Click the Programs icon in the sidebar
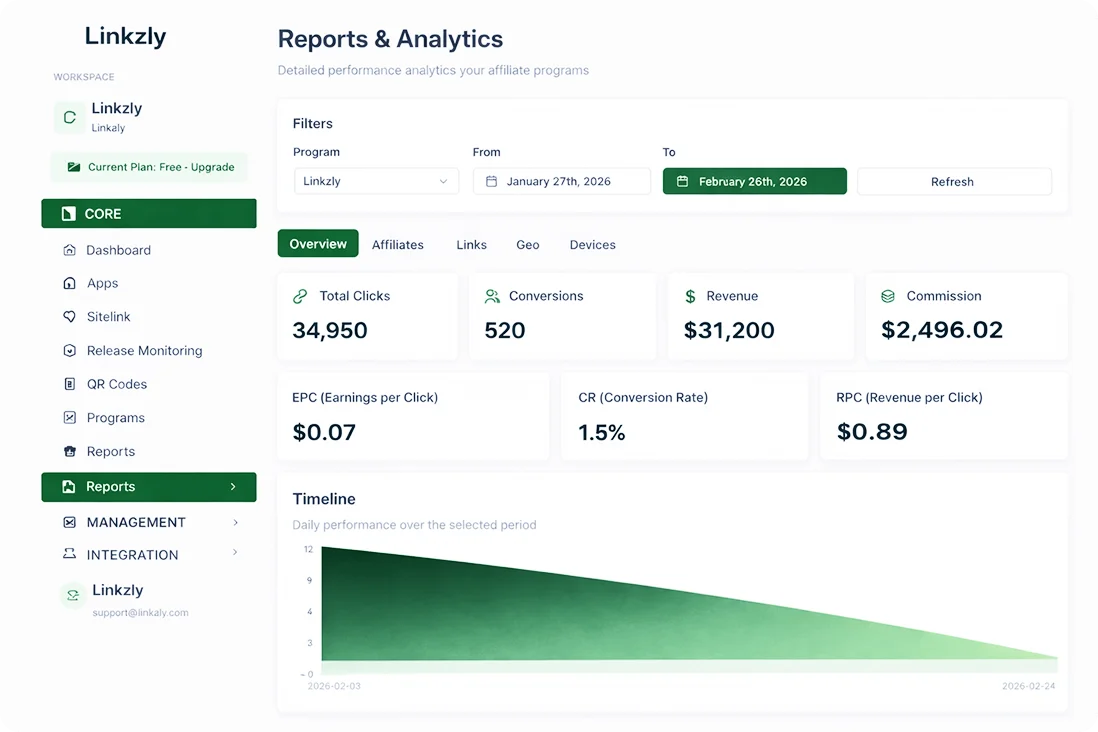1098x732 pixels. click(x=70, y=417)
